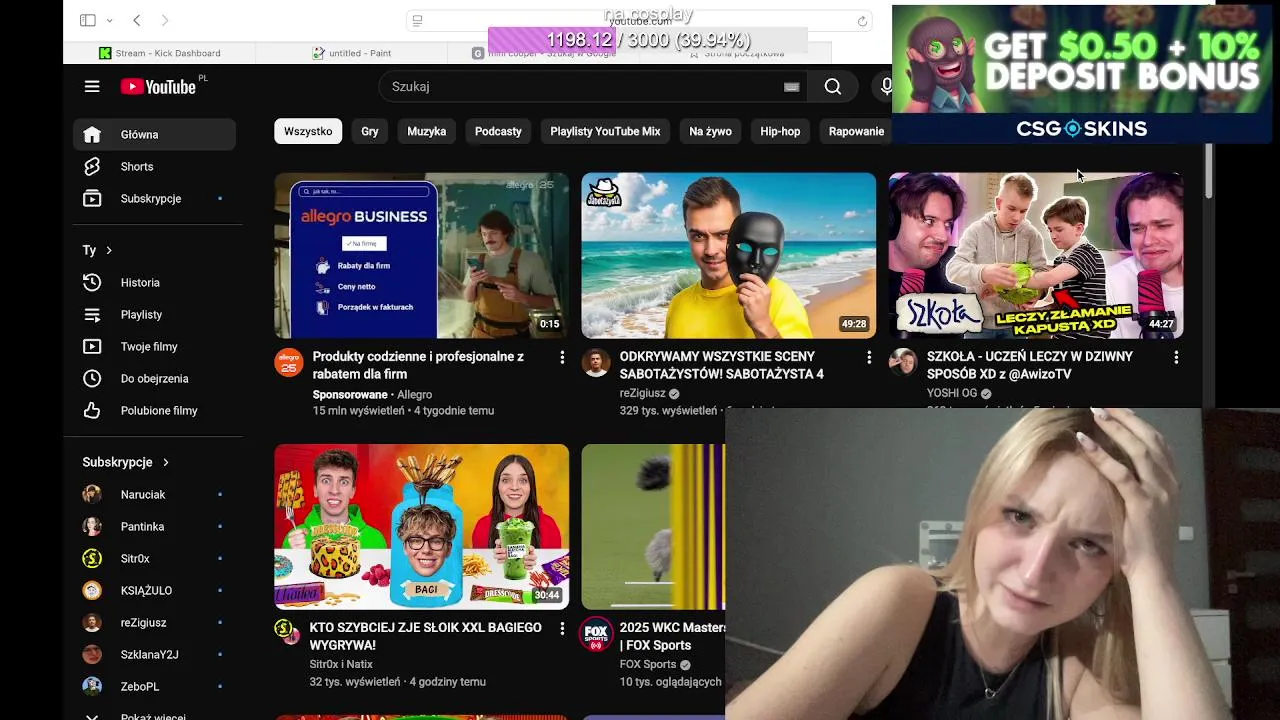
Task: Expand Subskrypcje section header chevron
Action: coord(165,462)
